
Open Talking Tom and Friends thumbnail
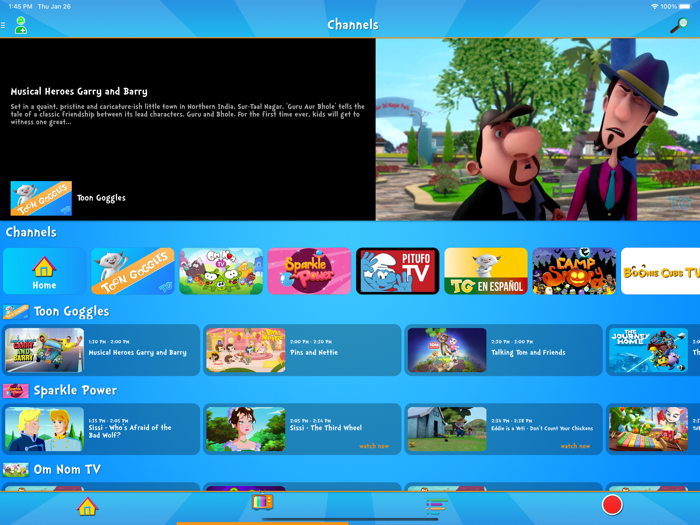tap(447, 350)
